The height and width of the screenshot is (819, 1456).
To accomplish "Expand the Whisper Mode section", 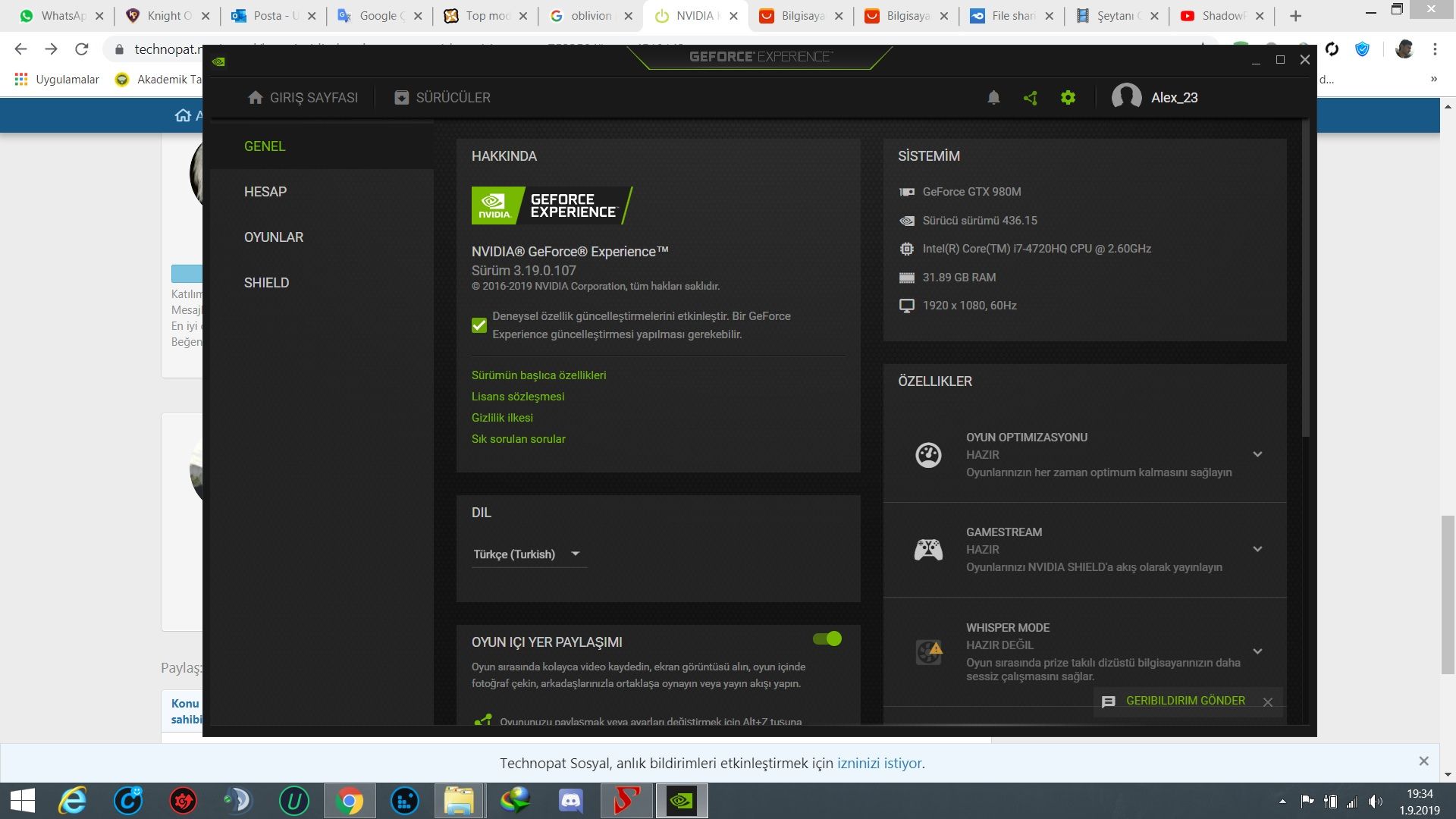I will 1257,651.
